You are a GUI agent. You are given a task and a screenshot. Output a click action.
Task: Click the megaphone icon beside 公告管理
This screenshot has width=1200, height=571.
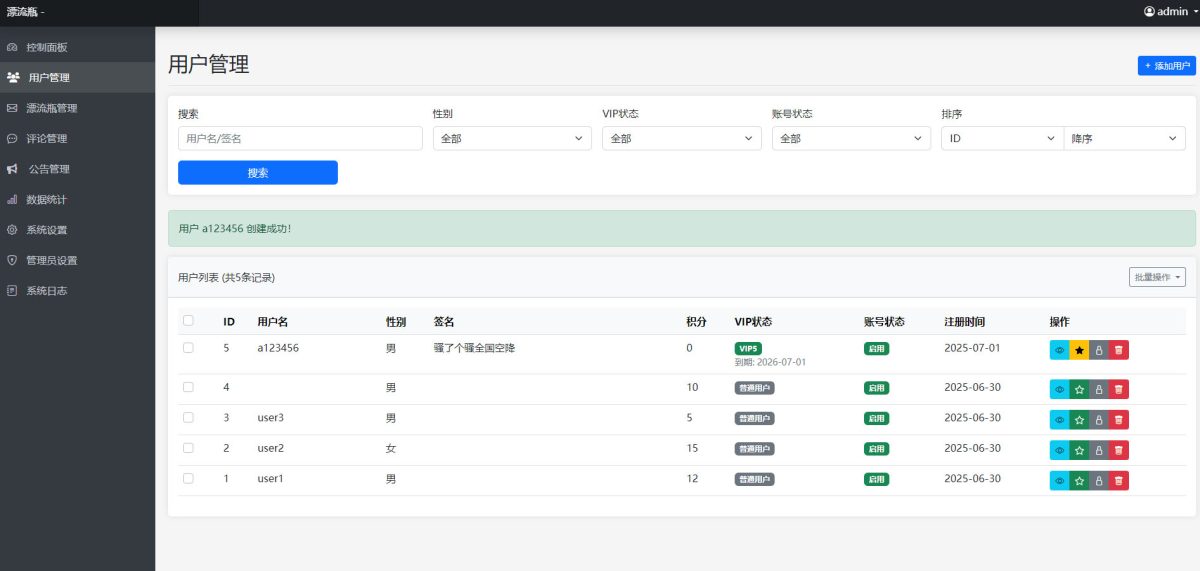pos(12,169)
